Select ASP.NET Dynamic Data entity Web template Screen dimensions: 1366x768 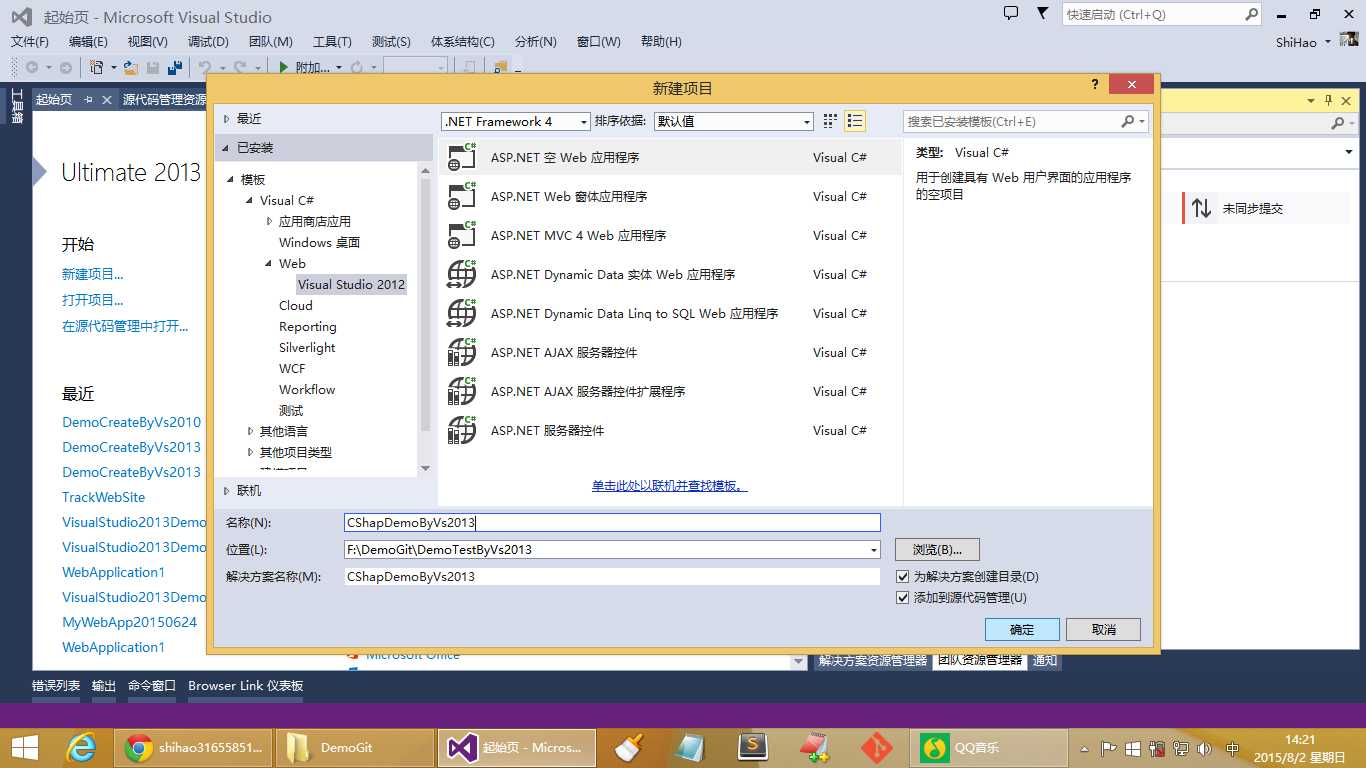(x=670, y=274)
